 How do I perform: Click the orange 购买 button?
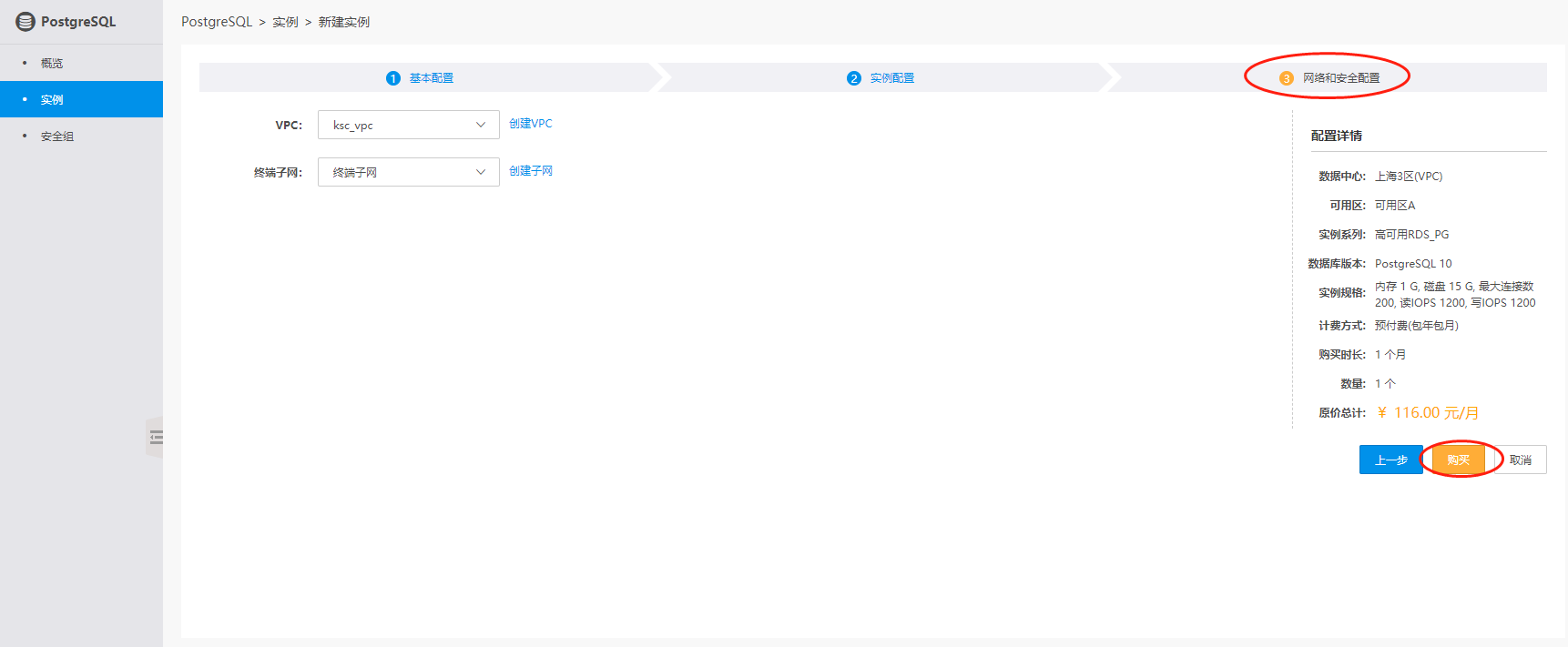(x=1459, y=460)
